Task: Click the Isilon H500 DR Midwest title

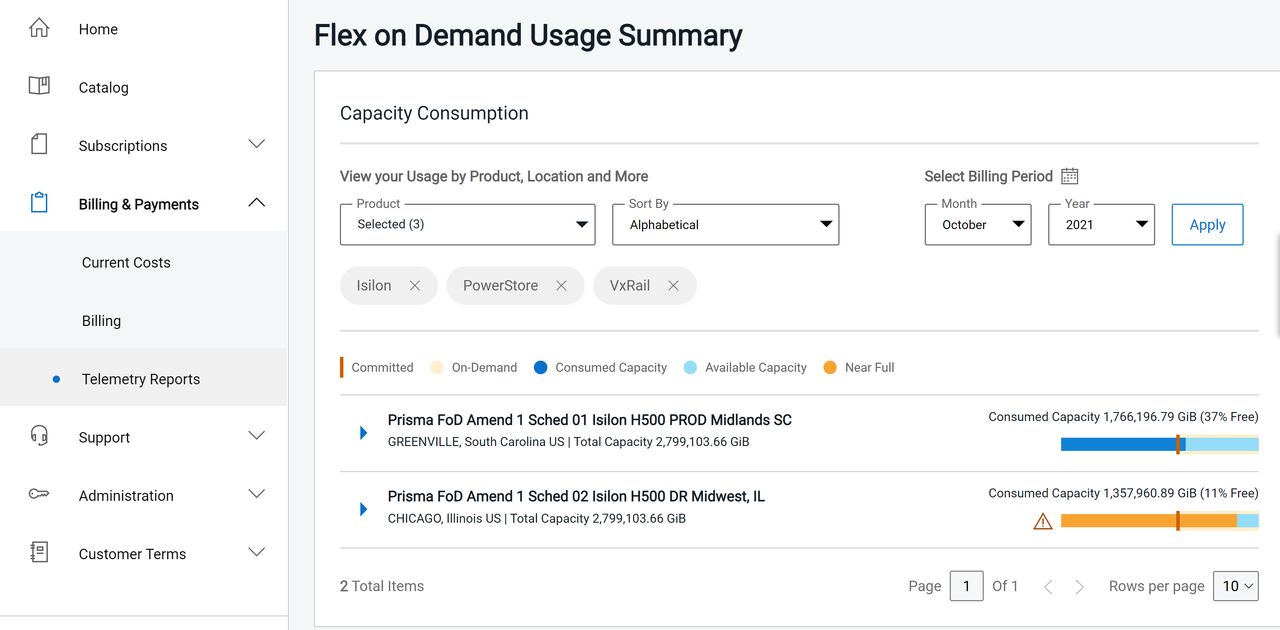Action: tap(576, 496)
